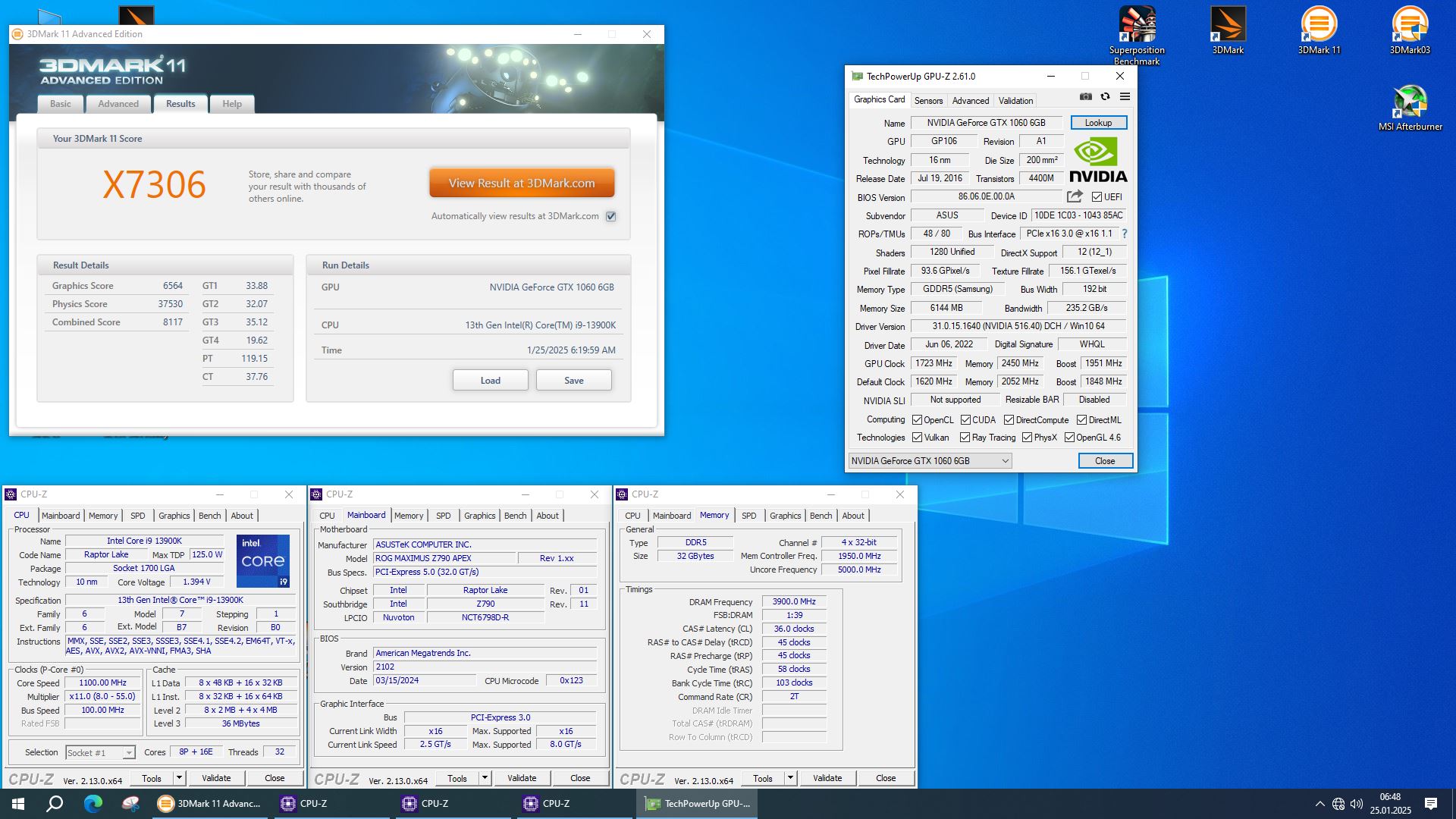The image size is (1456, 819).
Task: Click the BIOS Version field 86.06.0E.00.0A
Action: click(986, 196)
